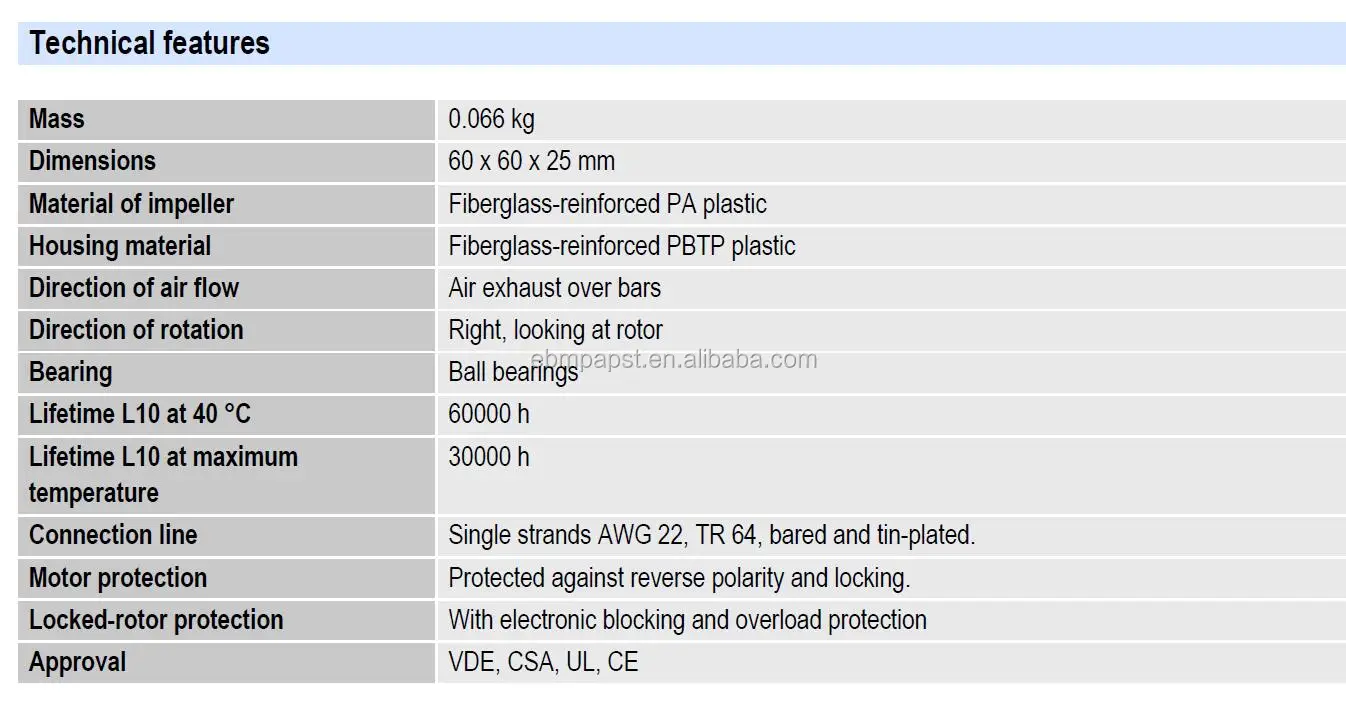Select the Housing material label

[x=120, y=246]
